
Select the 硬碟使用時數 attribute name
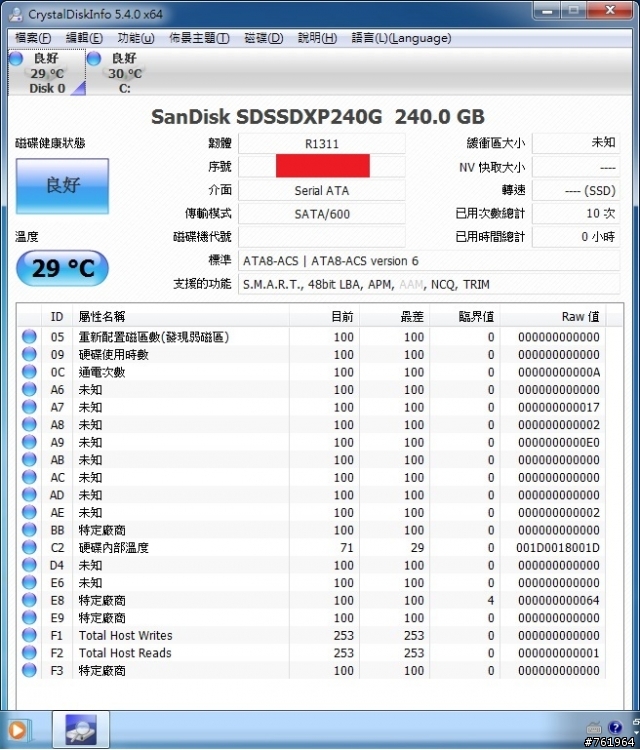pos(113,354)
